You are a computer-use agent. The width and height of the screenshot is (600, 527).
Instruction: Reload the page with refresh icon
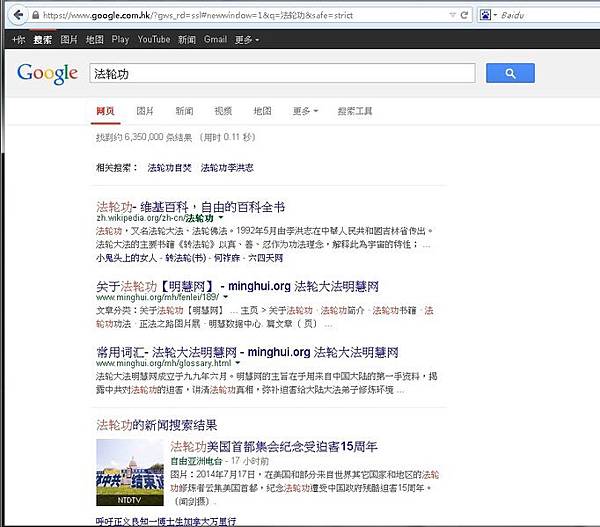click(x=464, y=15)
